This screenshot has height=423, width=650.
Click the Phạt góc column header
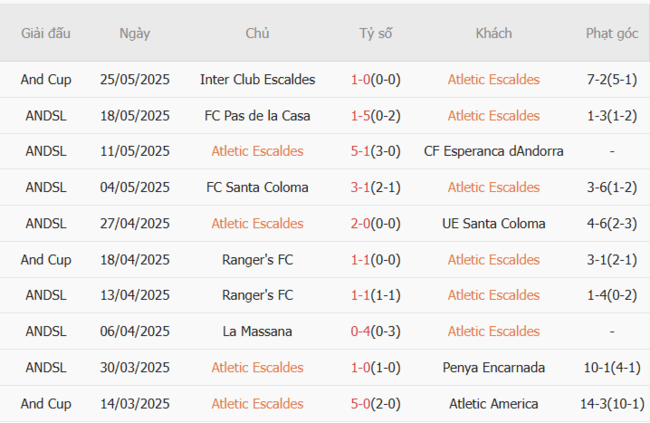611,33
